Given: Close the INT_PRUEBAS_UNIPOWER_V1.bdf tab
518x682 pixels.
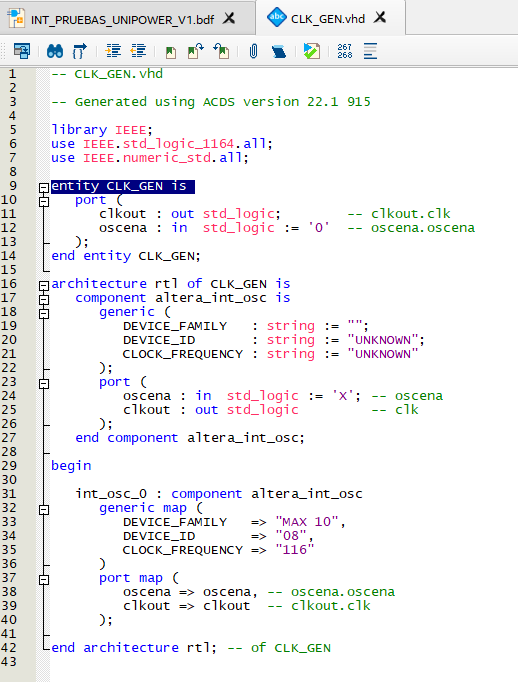Looking at the screenshot, I should pyautogui.click(x=229, y=18).
